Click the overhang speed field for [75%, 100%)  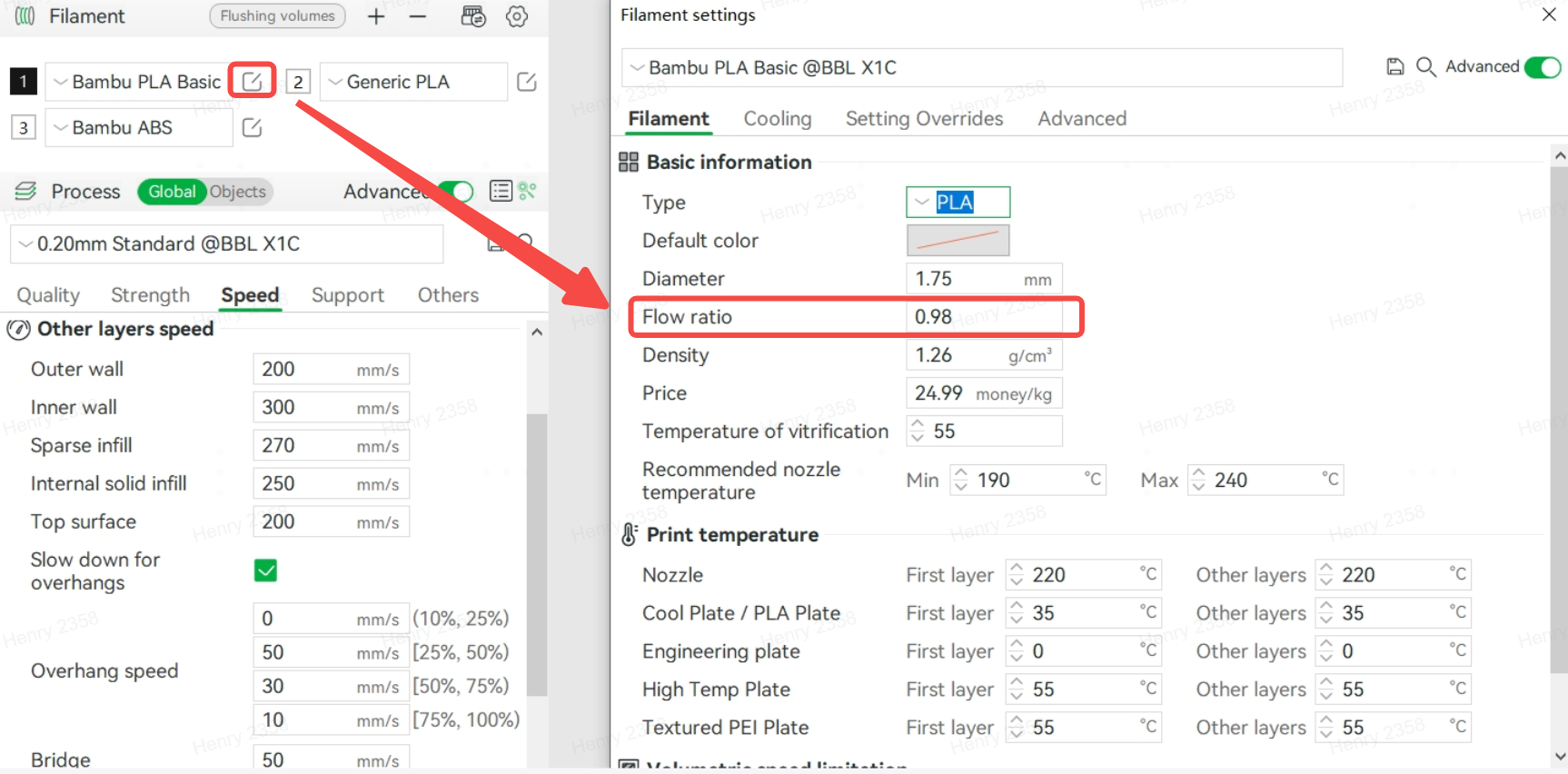pyautogui.click(x=331, y=720)
